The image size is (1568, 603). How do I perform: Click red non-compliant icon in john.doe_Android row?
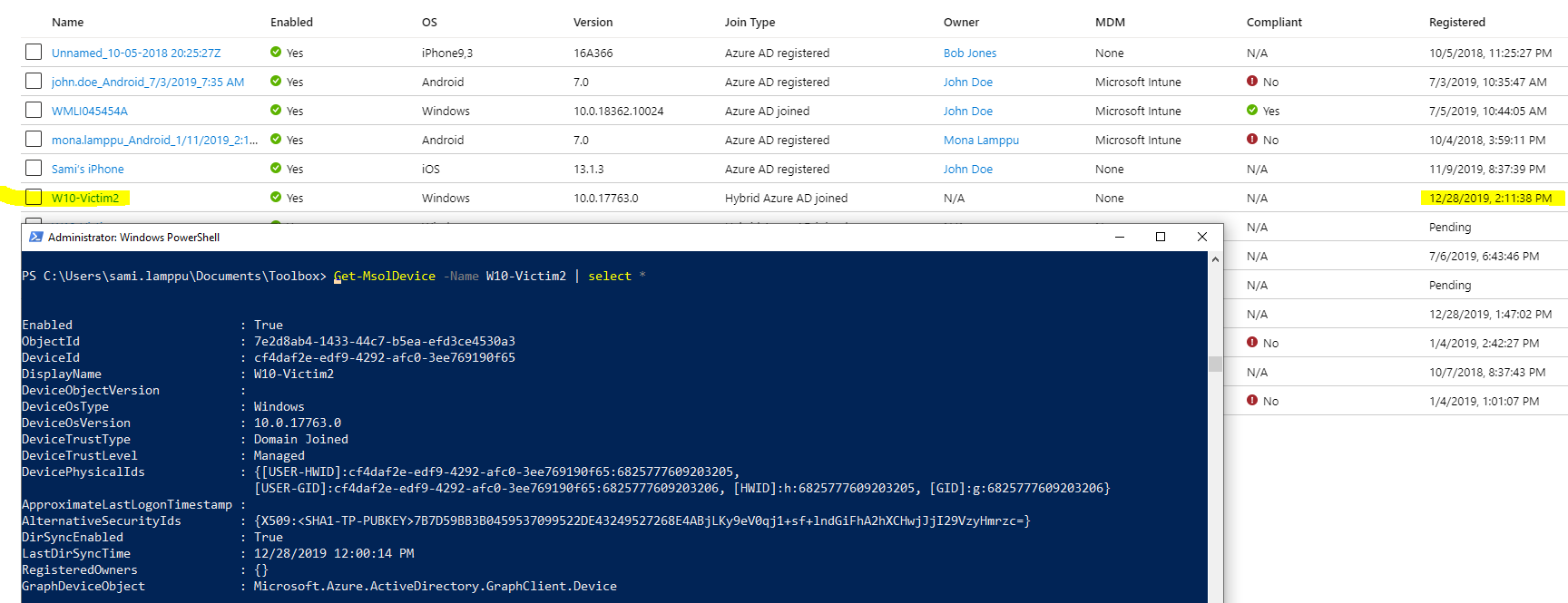(1252, 82)
